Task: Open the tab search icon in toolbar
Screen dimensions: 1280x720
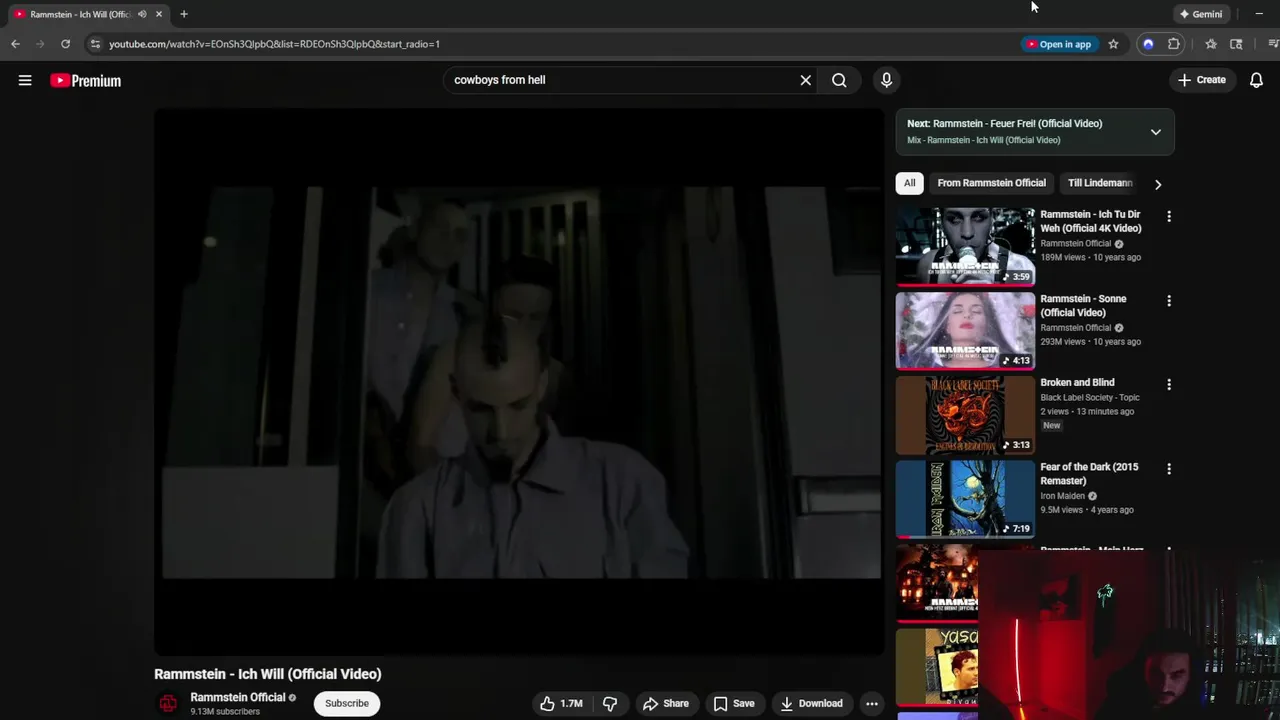Action: (1236, 44)
